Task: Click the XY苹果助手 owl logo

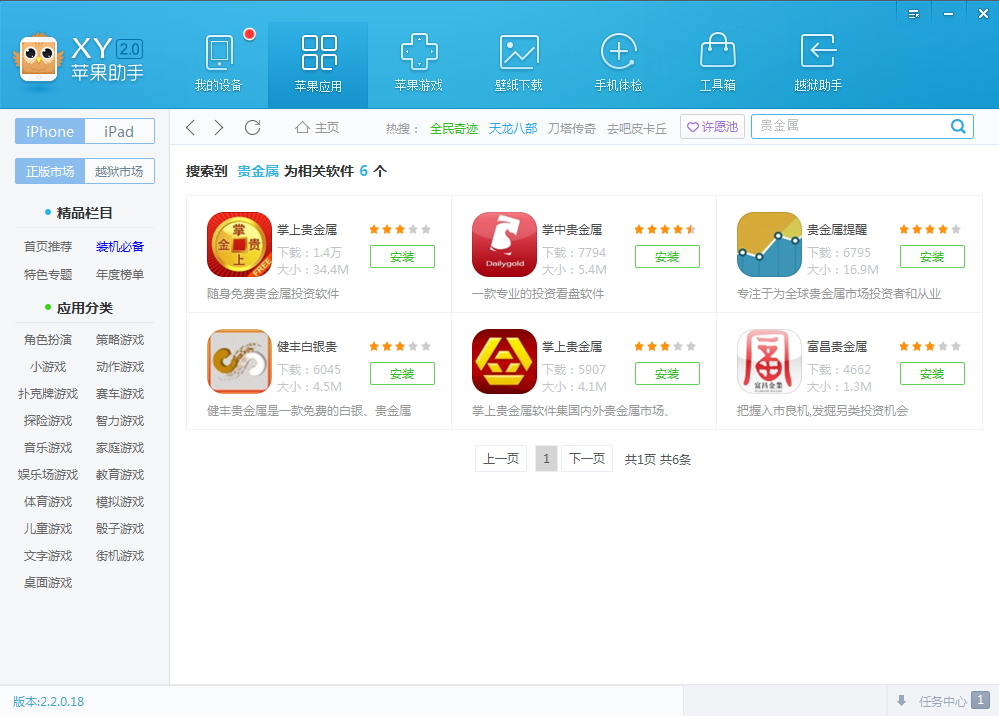Action: (39, 58)
